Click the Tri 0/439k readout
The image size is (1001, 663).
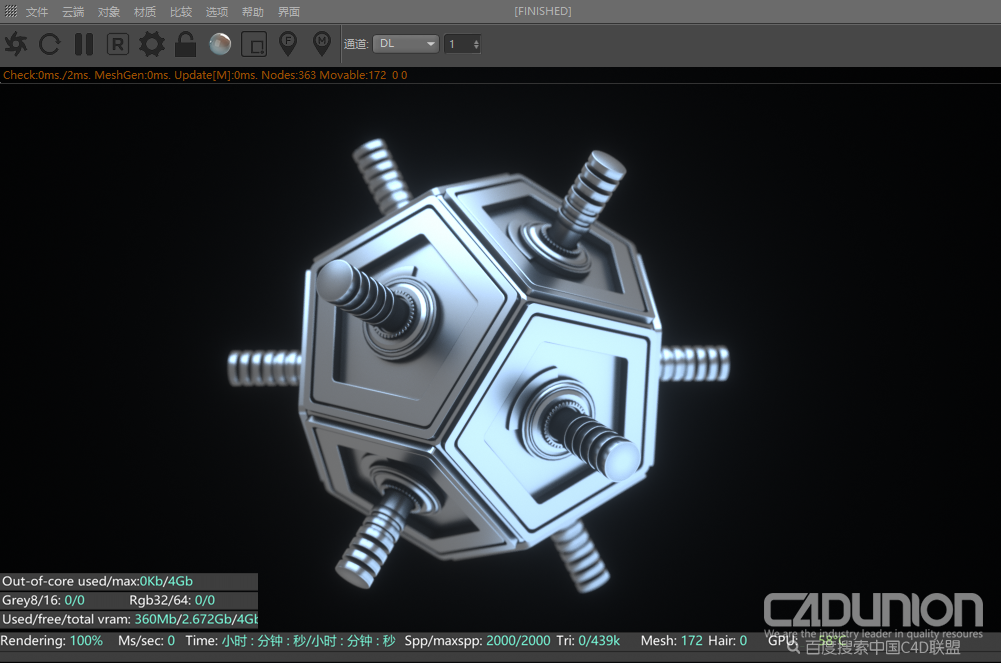pos(587,640)
